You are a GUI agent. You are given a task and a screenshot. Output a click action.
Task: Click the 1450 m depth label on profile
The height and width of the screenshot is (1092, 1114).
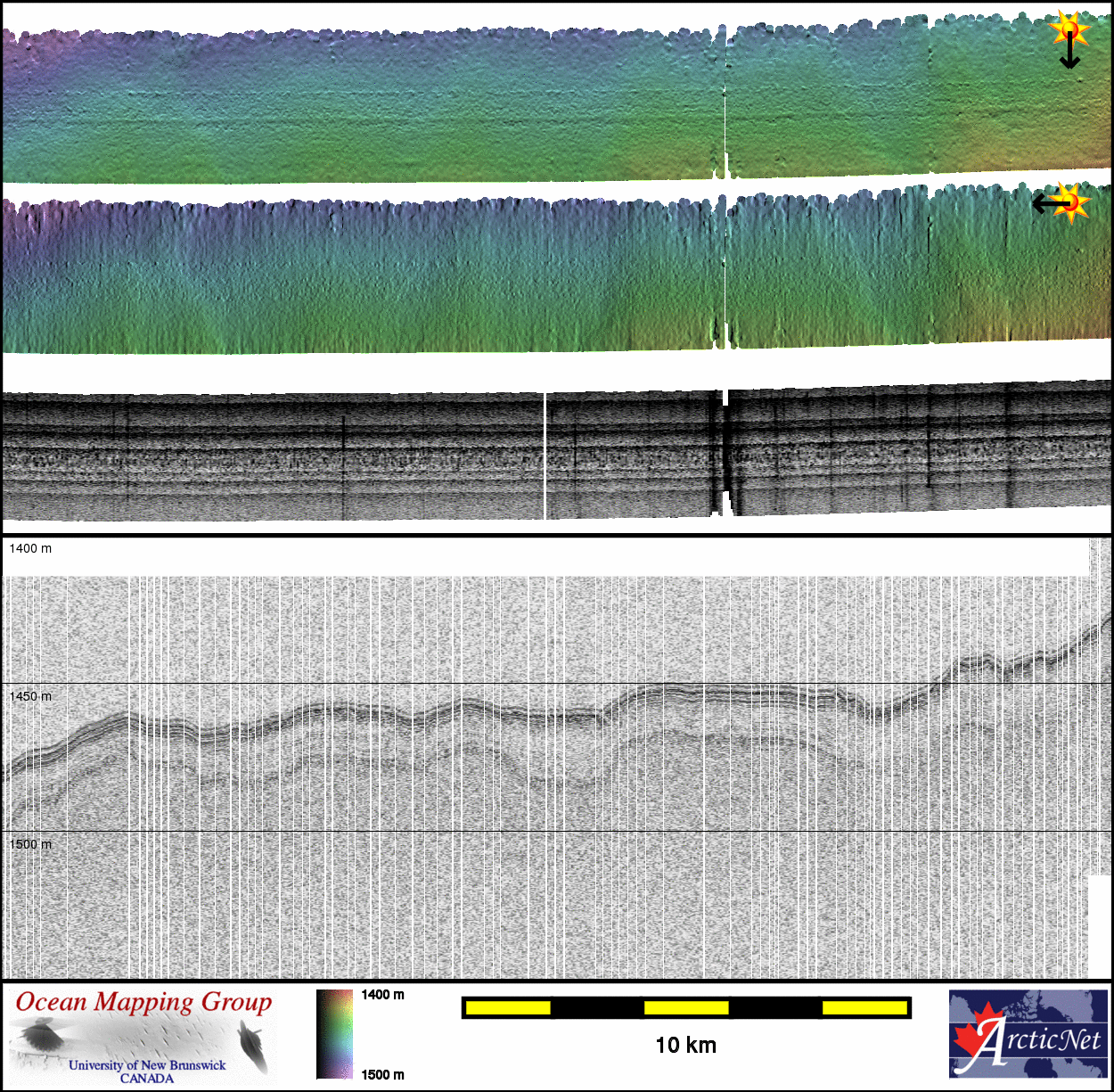pyautogui.click(x=30, y=696)
